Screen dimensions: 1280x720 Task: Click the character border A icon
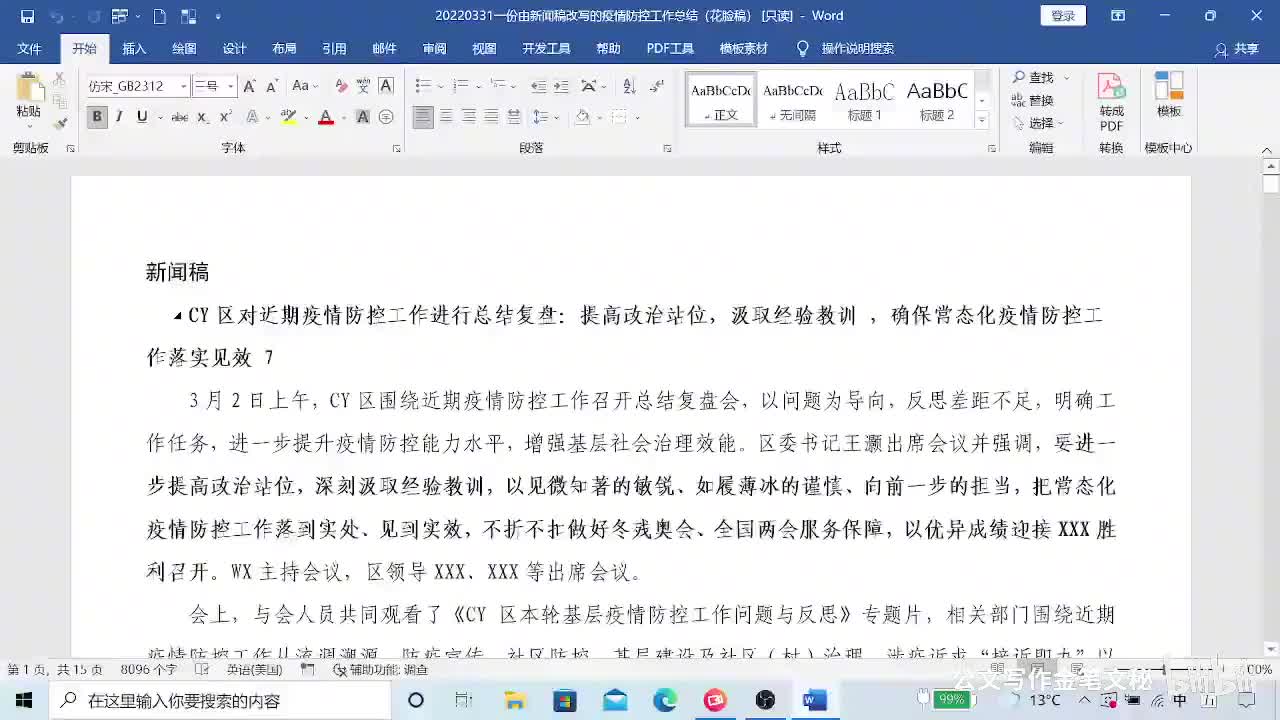386,87
